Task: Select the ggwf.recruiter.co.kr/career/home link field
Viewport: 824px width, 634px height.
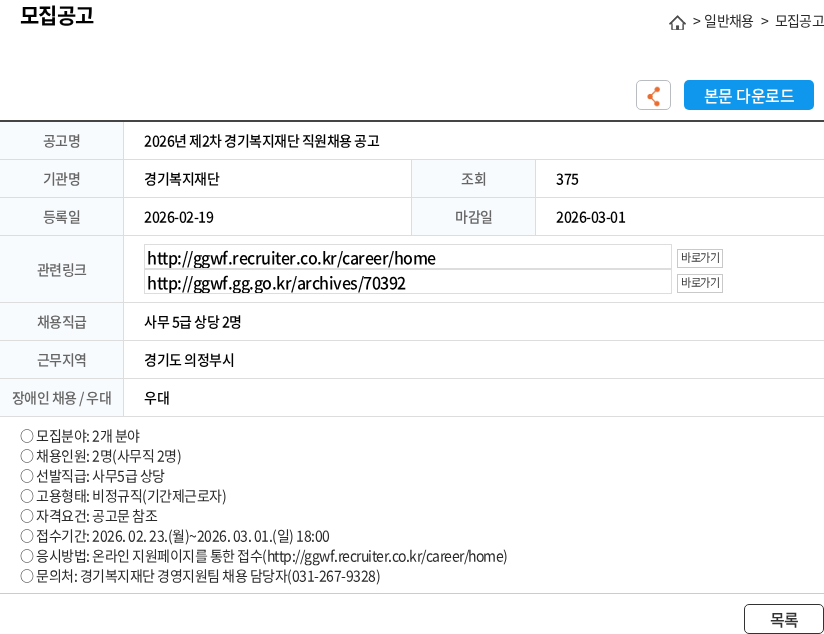Action: tap(408, 258)
